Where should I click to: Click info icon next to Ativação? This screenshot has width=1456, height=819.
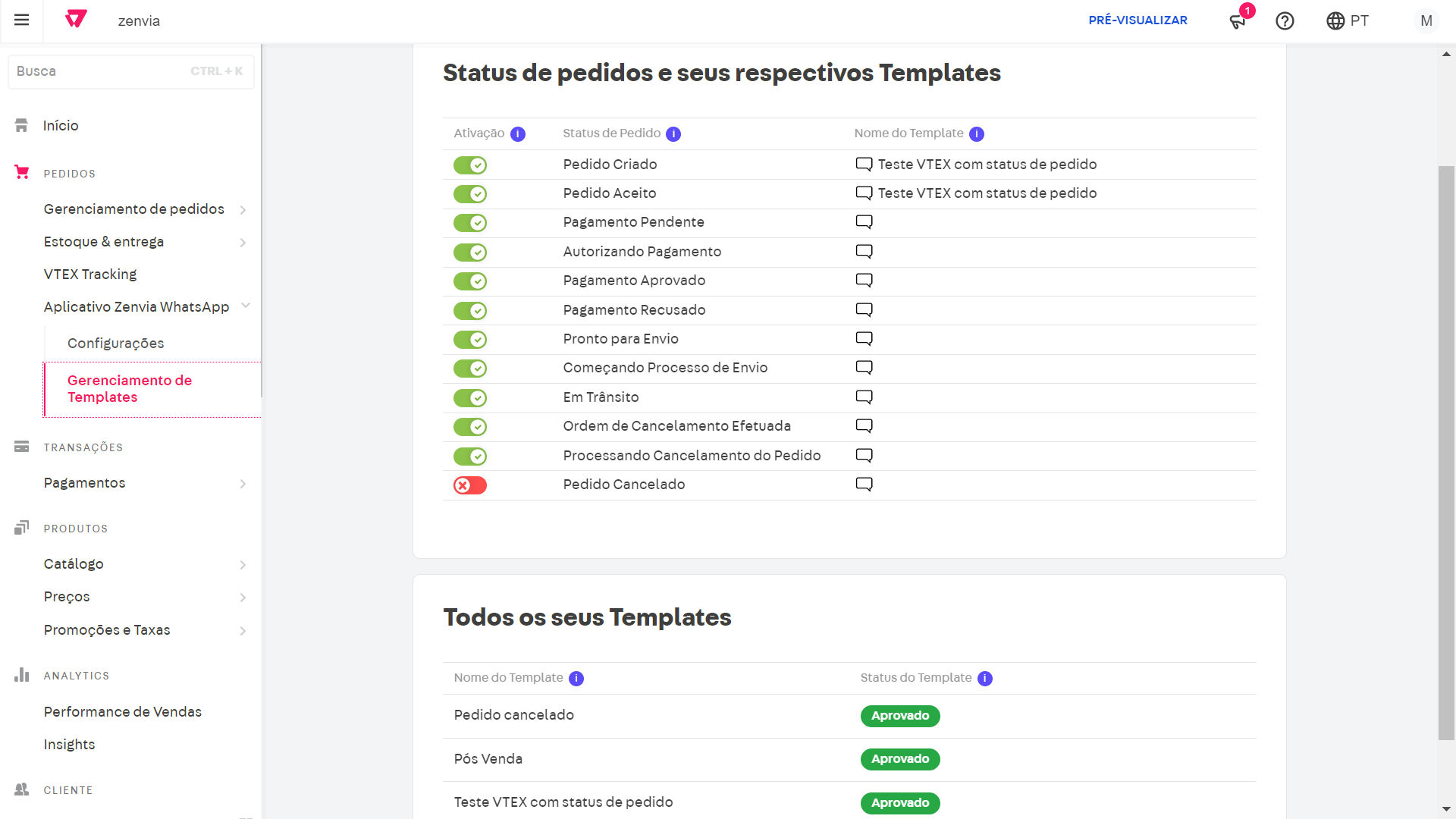pos(518,134)
